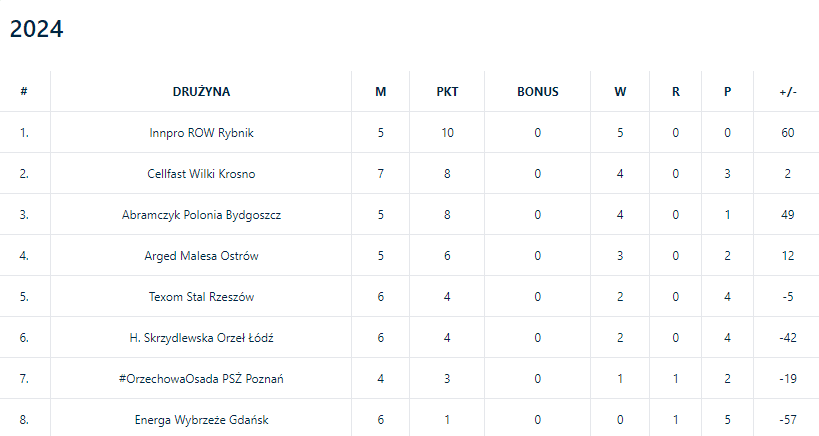
Task: Open Cellfast Wilki Krosno team
Action: [x=201, y=174]
